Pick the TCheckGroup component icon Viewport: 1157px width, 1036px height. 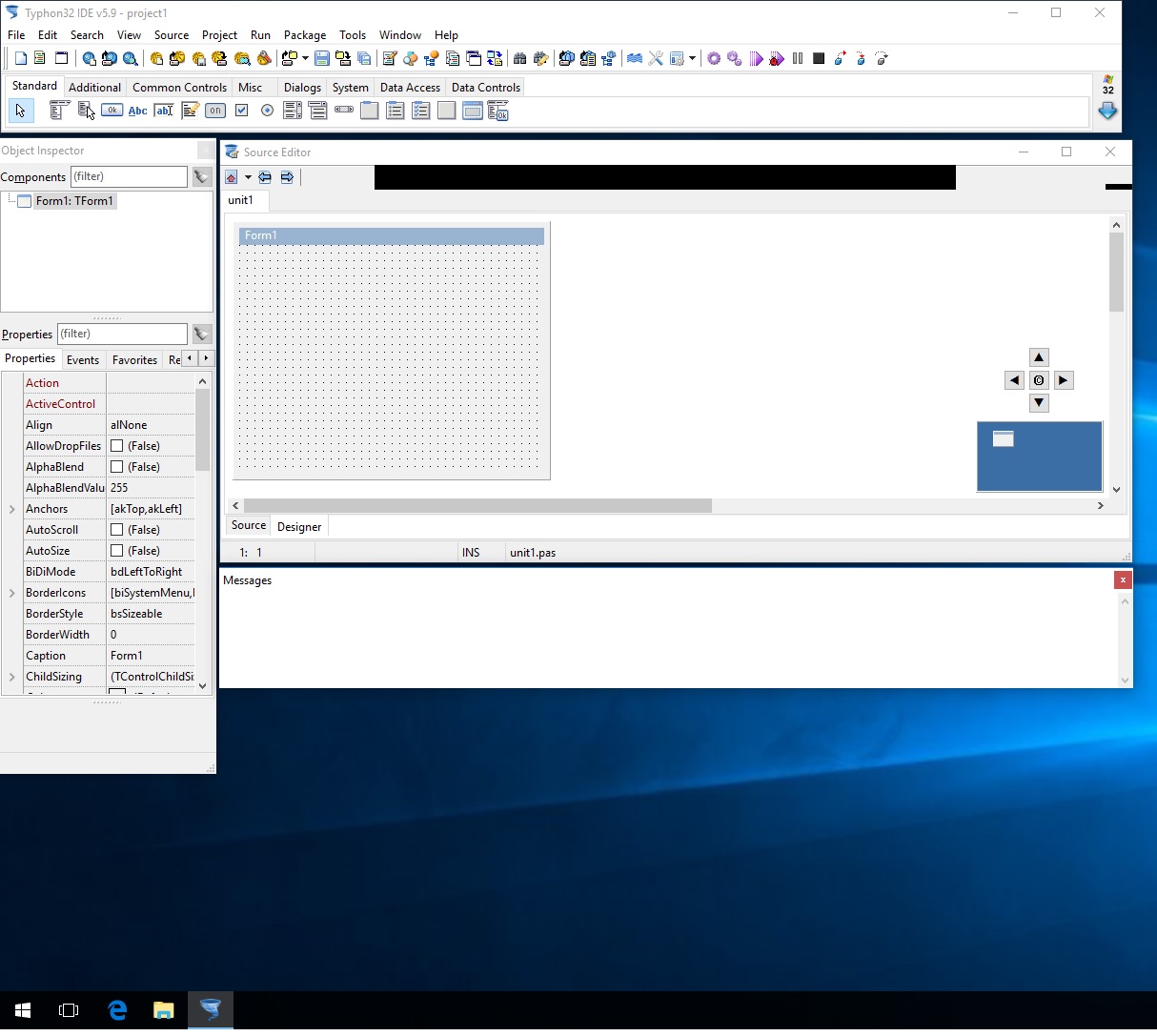pos(421,111)
